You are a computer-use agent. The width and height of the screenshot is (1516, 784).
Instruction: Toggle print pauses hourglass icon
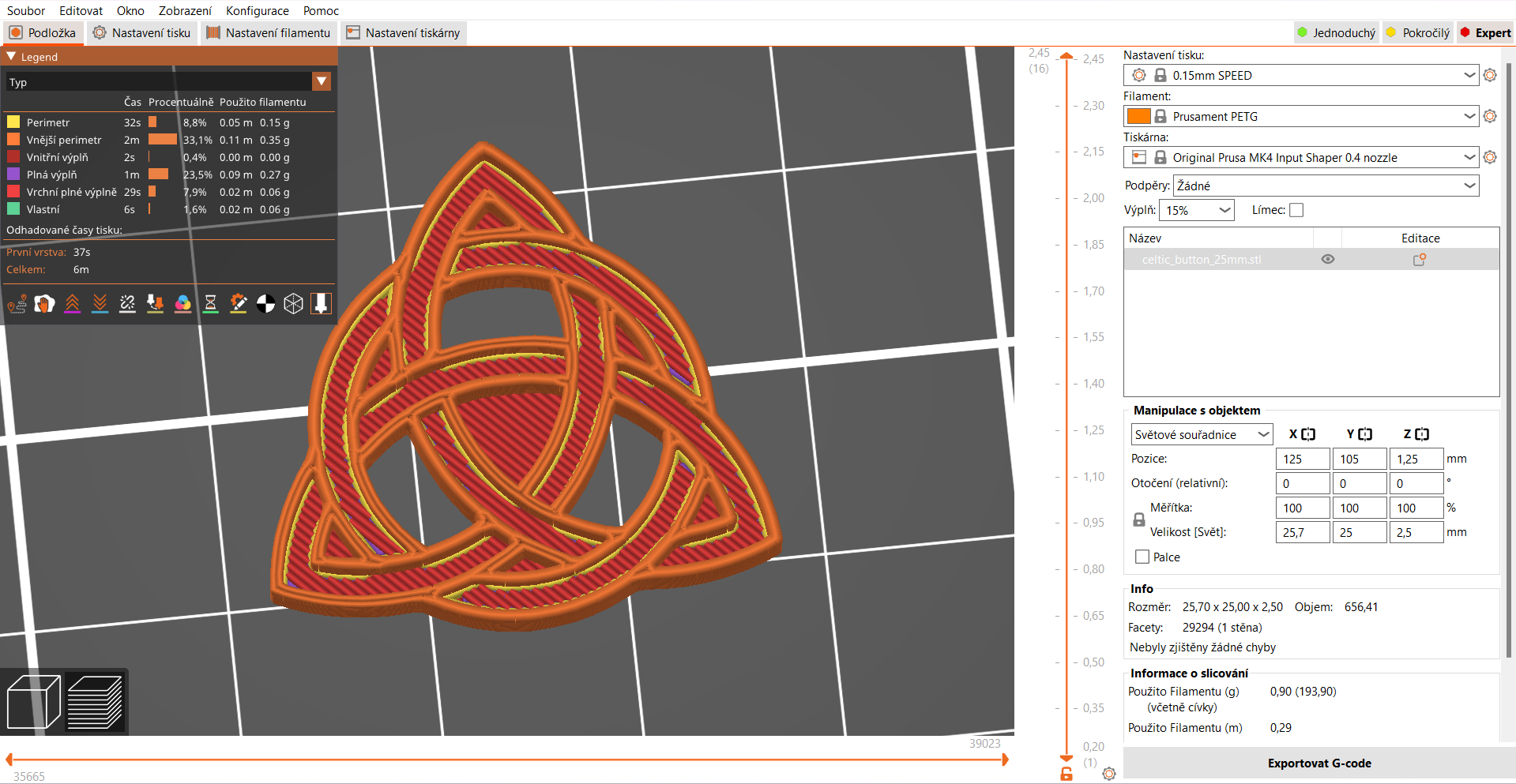coord(211,304)
